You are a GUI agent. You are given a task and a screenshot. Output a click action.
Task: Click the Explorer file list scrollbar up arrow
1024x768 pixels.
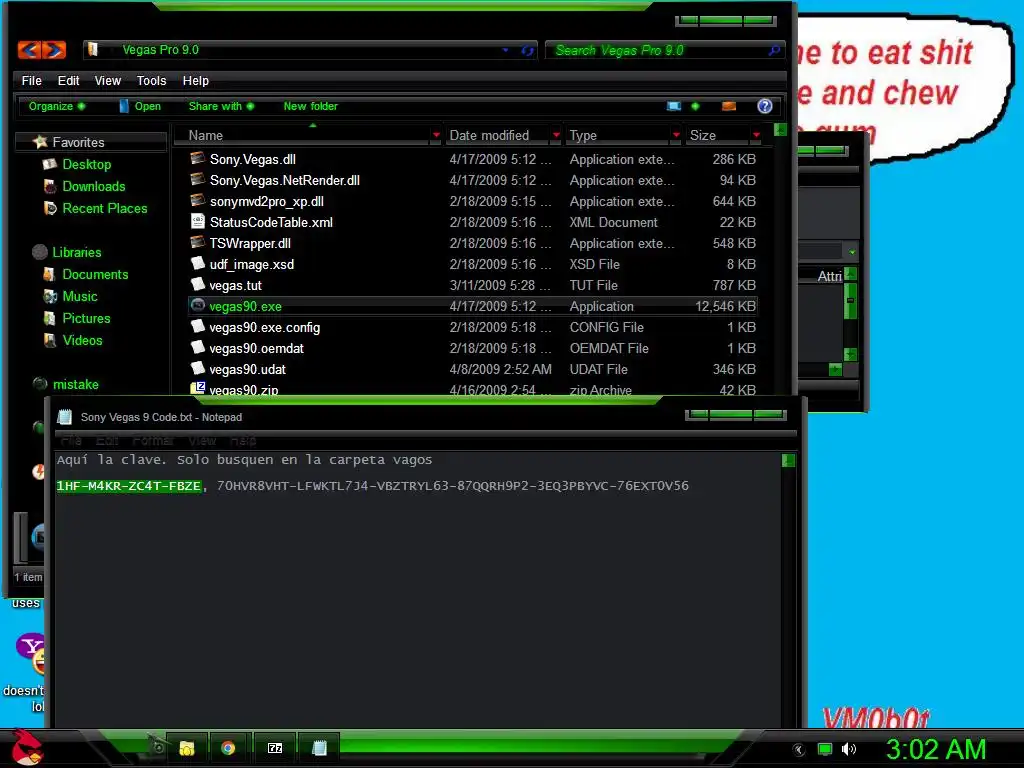(780, 130)
